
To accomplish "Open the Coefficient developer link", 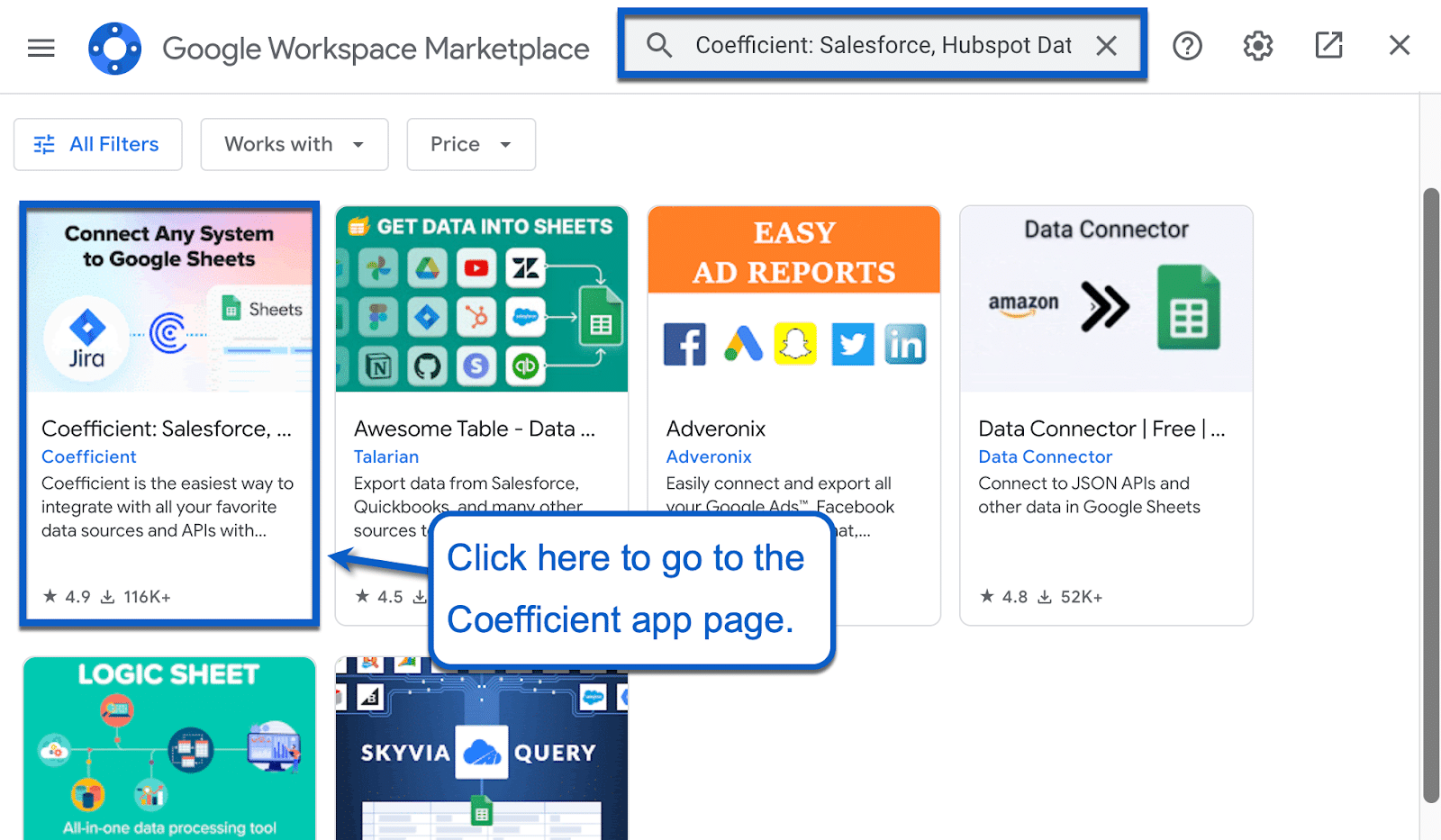I will pyautogui.click(x=89, y=456).
